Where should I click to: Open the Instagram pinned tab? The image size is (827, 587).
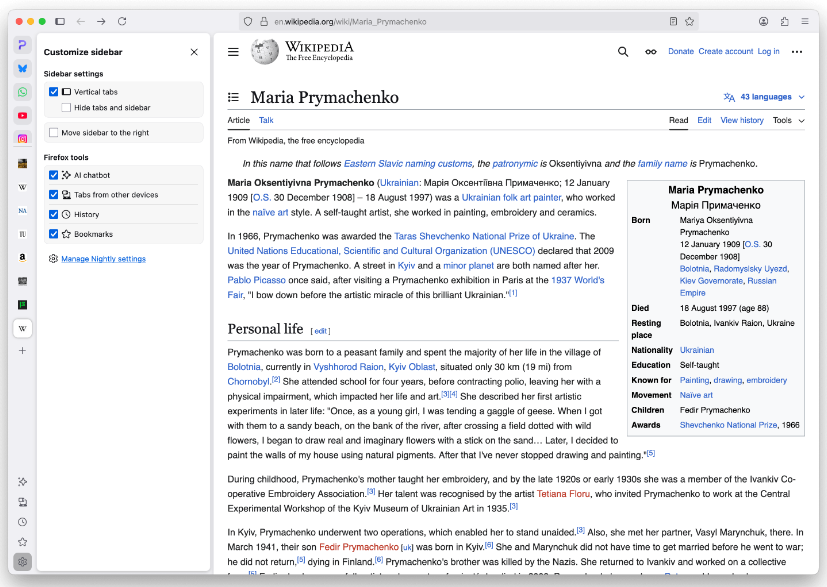[x=22, y=139]
